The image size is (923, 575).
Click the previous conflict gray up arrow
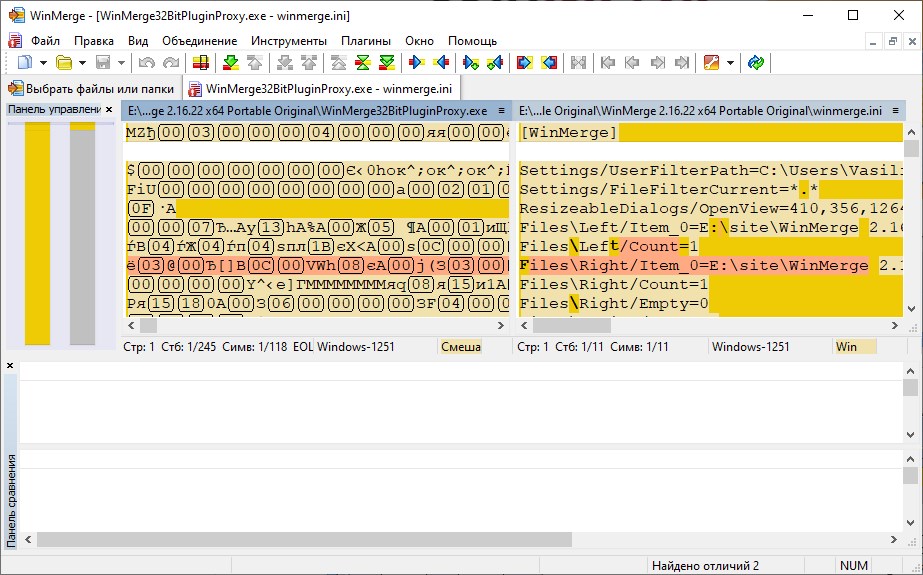click(x=309, y=62)
